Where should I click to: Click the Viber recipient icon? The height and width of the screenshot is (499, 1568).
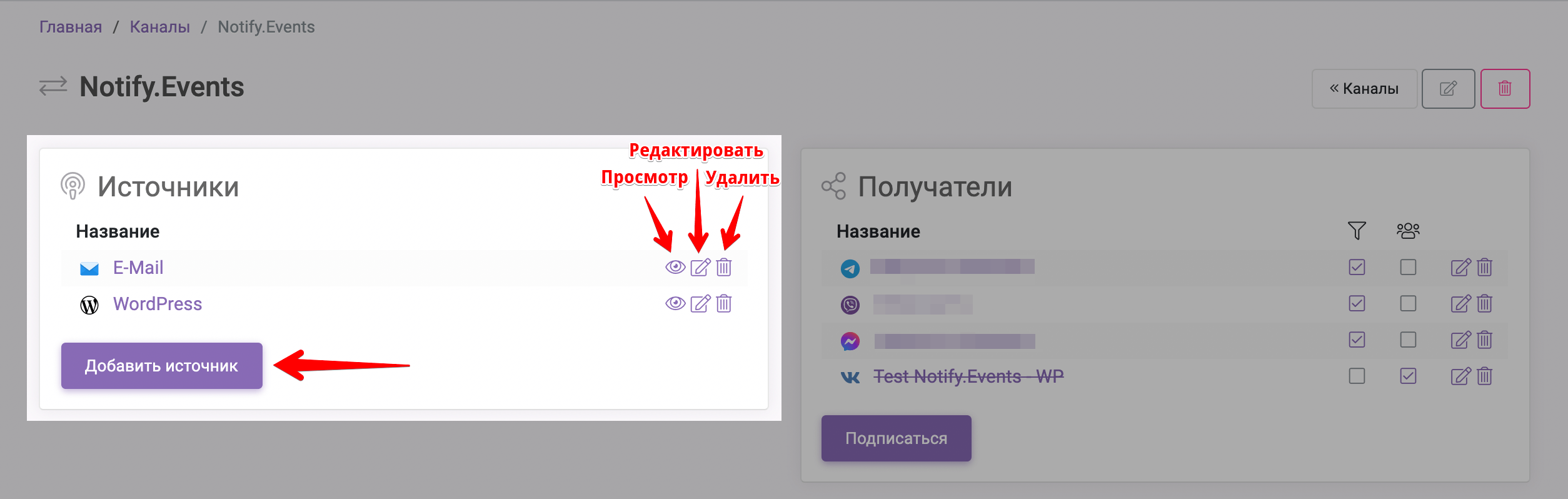[850, 305]
